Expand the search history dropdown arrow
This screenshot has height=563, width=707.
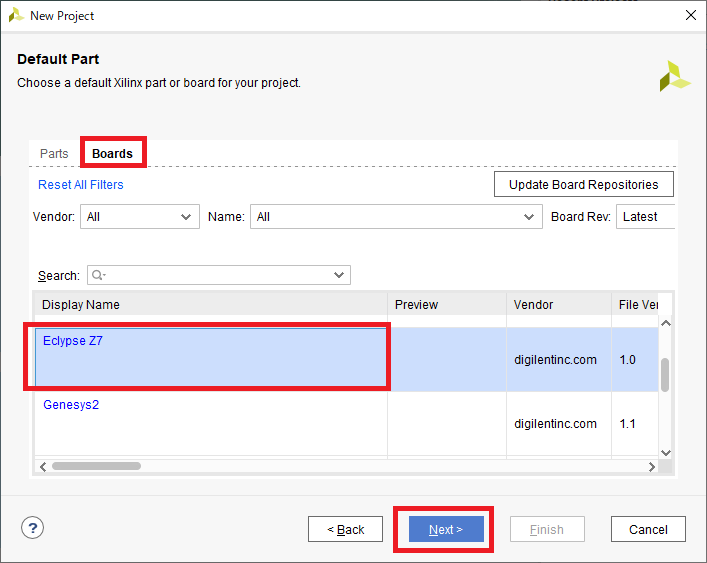point(339,275)
